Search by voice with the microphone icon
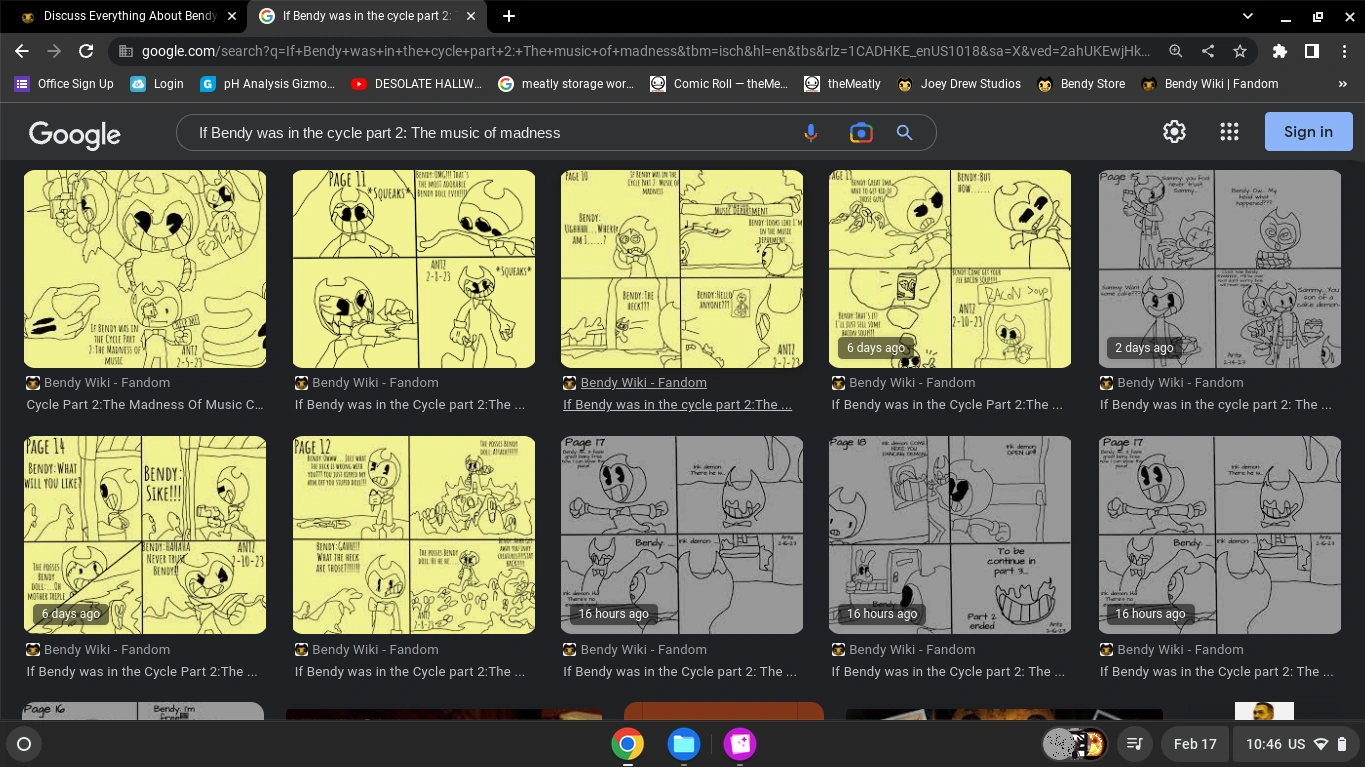This screenshot has width=1365, height=767. click(x=810, y=132)
